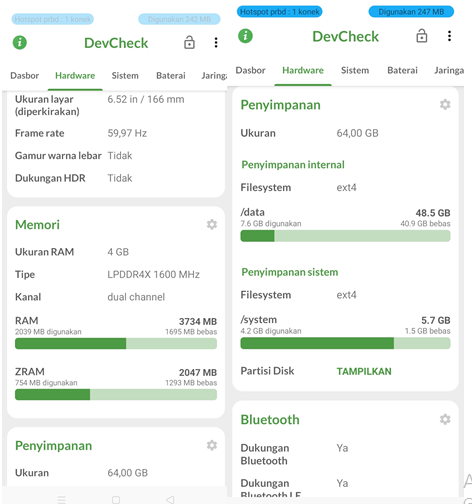Open overflow menu in left DevCheck screen

click(x=216, y=42)
